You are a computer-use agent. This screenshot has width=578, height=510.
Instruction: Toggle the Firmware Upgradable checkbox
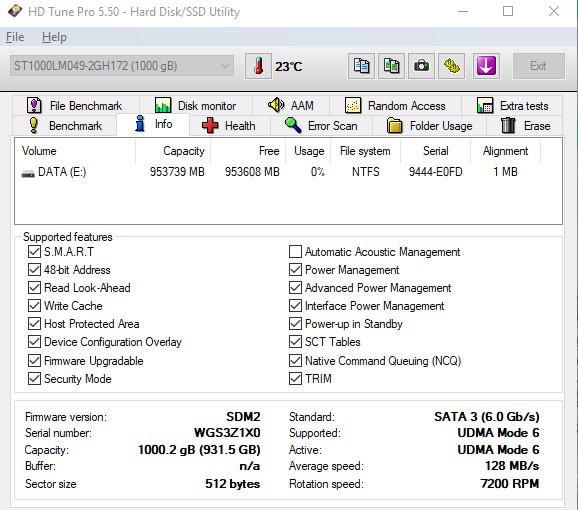(34, 360)
